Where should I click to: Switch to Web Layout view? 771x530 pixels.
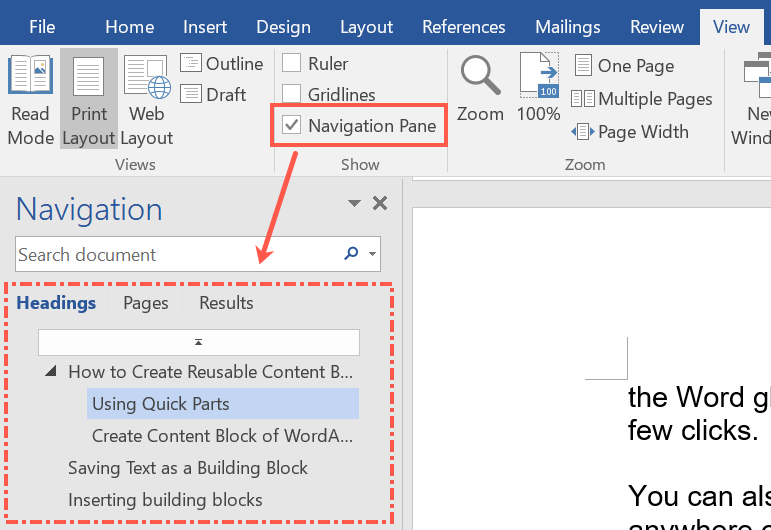[x=146, y=100]
